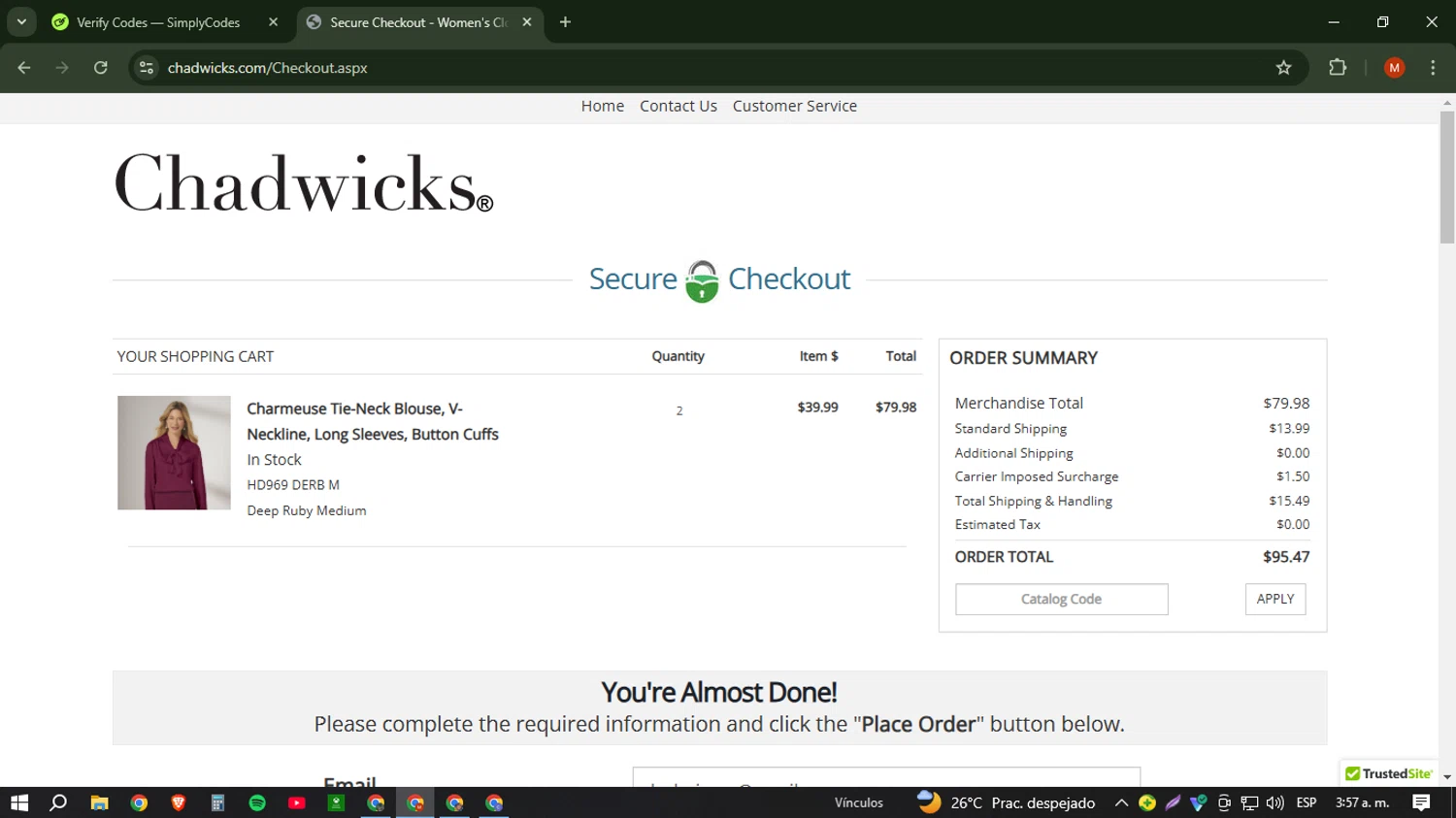Screen dimensions: 1456x818
Task: Click the item price $39.99
Action: coord(817,407)
